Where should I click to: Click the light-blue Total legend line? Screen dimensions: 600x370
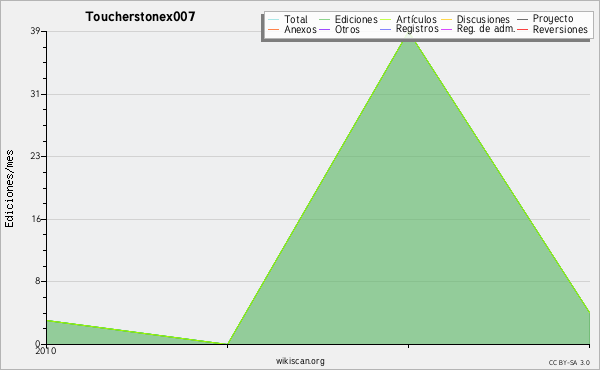[274, 19]
